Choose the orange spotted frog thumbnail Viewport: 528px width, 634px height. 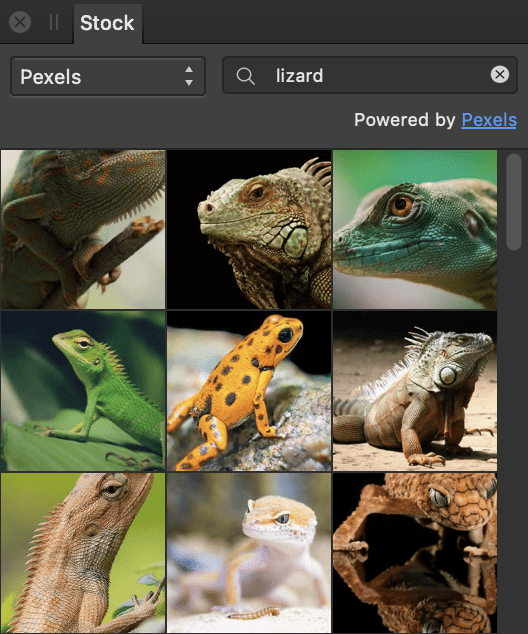249,391
